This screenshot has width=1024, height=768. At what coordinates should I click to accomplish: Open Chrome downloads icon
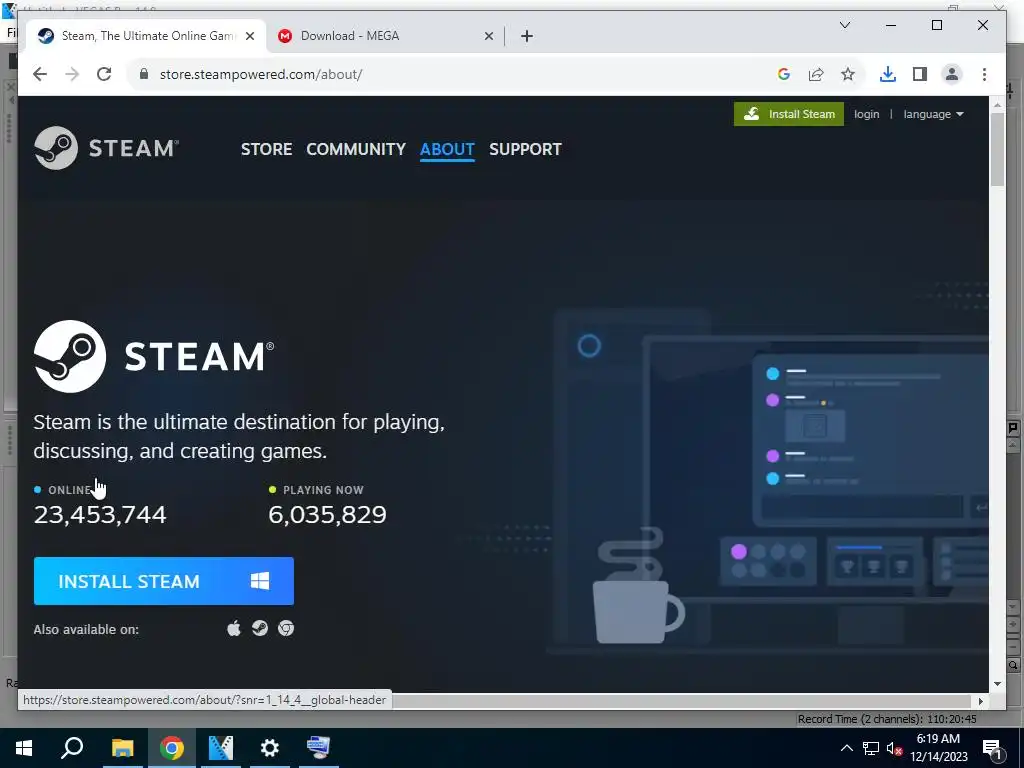click(x=888, y=74)
